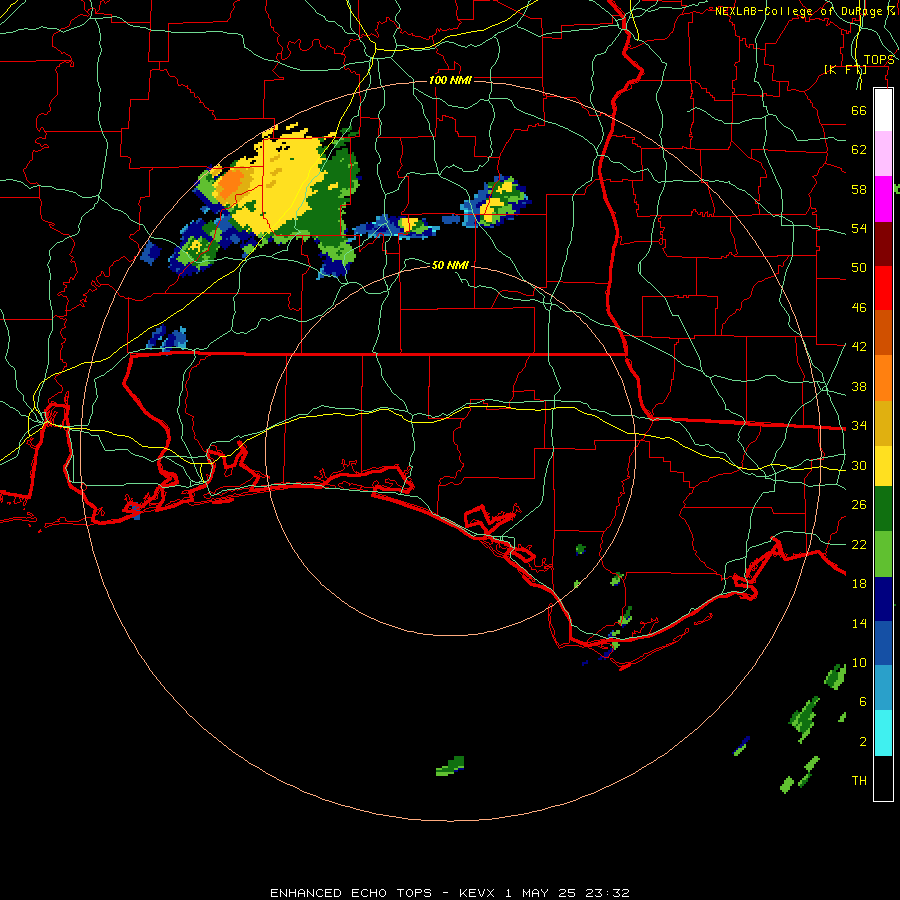Click the white band on the tops color scale
Image resolution: width=900 pixels, height=900 pixels.
(x=883, y=110)
